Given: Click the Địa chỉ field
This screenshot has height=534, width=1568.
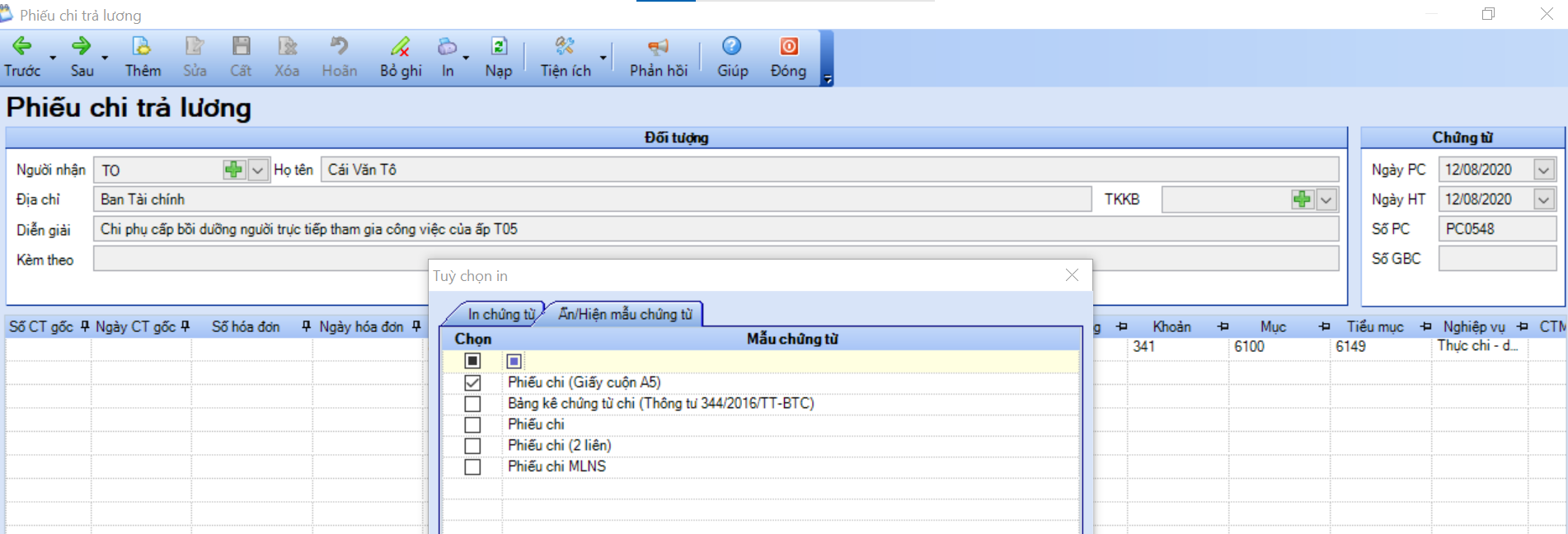Looking at the screenshot, I should coord(592,199).
